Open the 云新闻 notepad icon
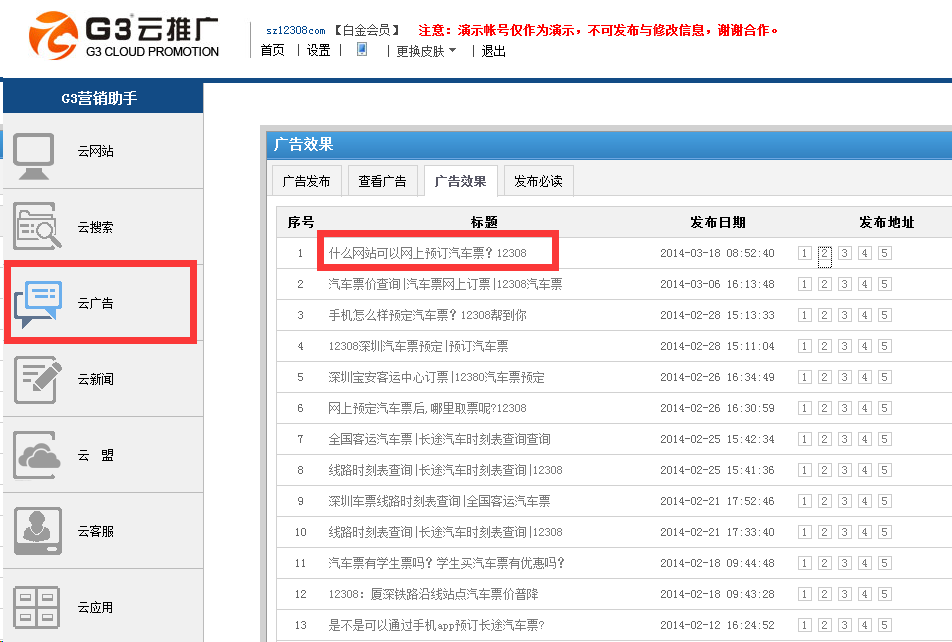 38,379
